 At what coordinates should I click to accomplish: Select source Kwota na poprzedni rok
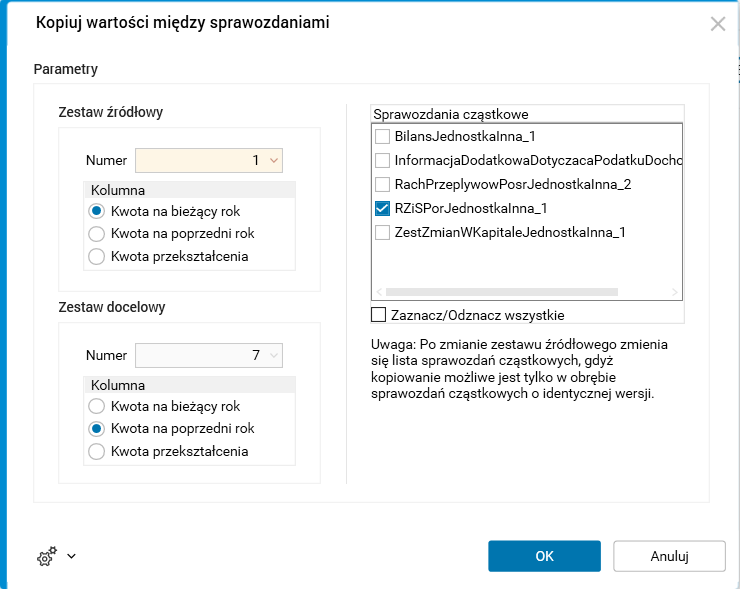[x=97, y=234]
